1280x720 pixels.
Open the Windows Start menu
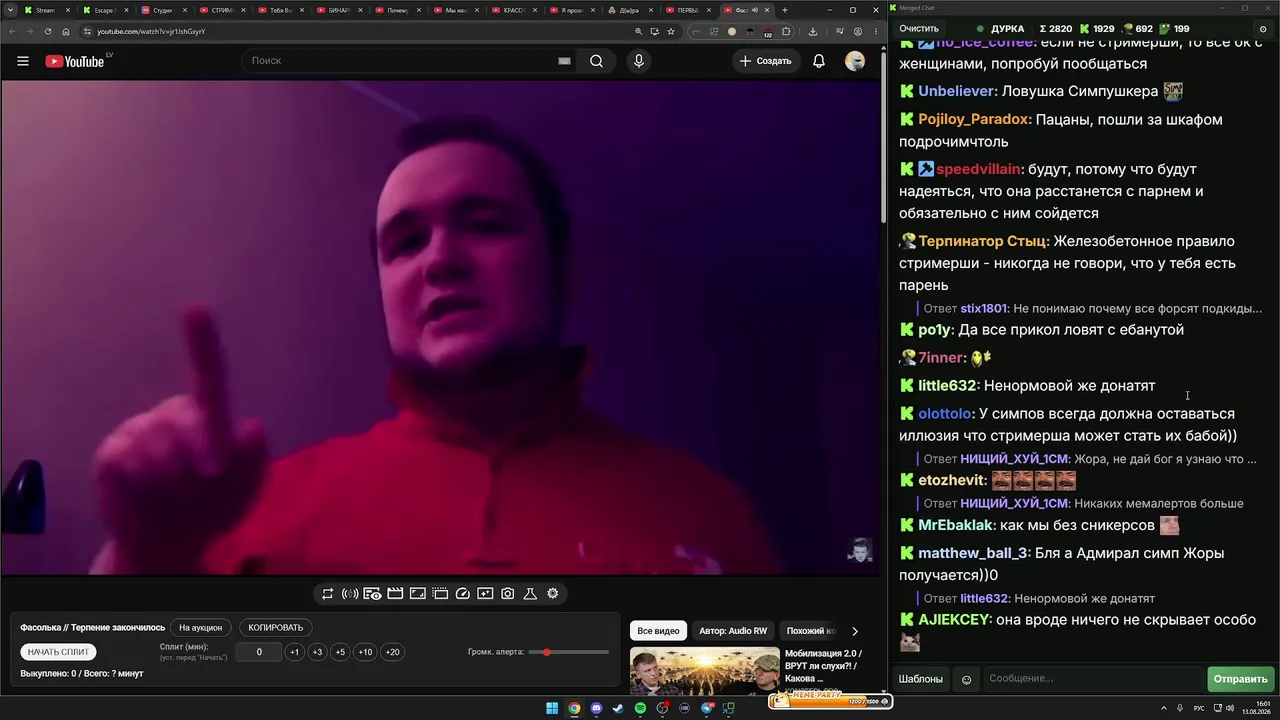(x=552, y=709)
